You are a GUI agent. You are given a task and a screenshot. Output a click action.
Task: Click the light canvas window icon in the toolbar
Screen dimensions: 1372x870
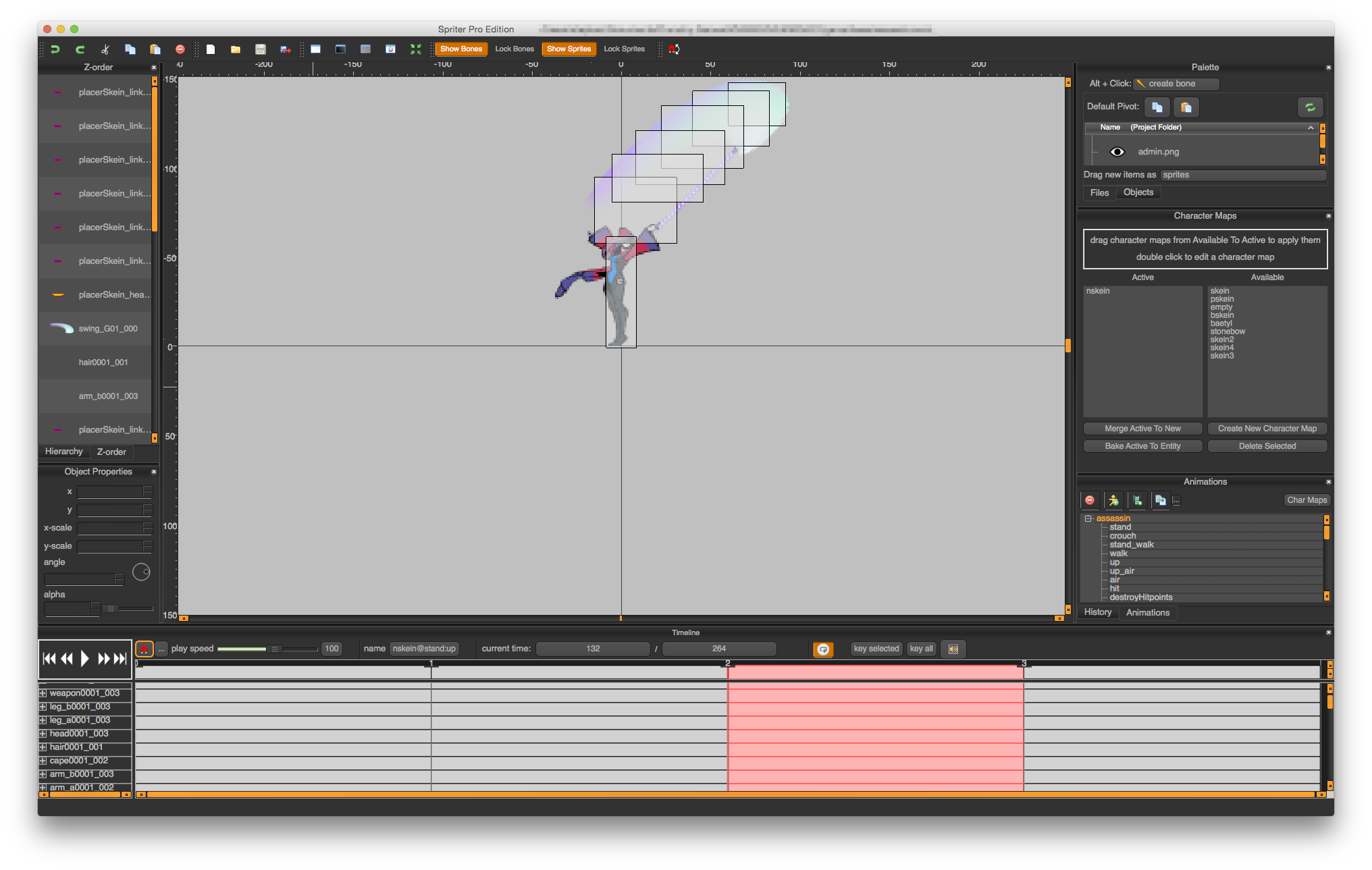315,49
